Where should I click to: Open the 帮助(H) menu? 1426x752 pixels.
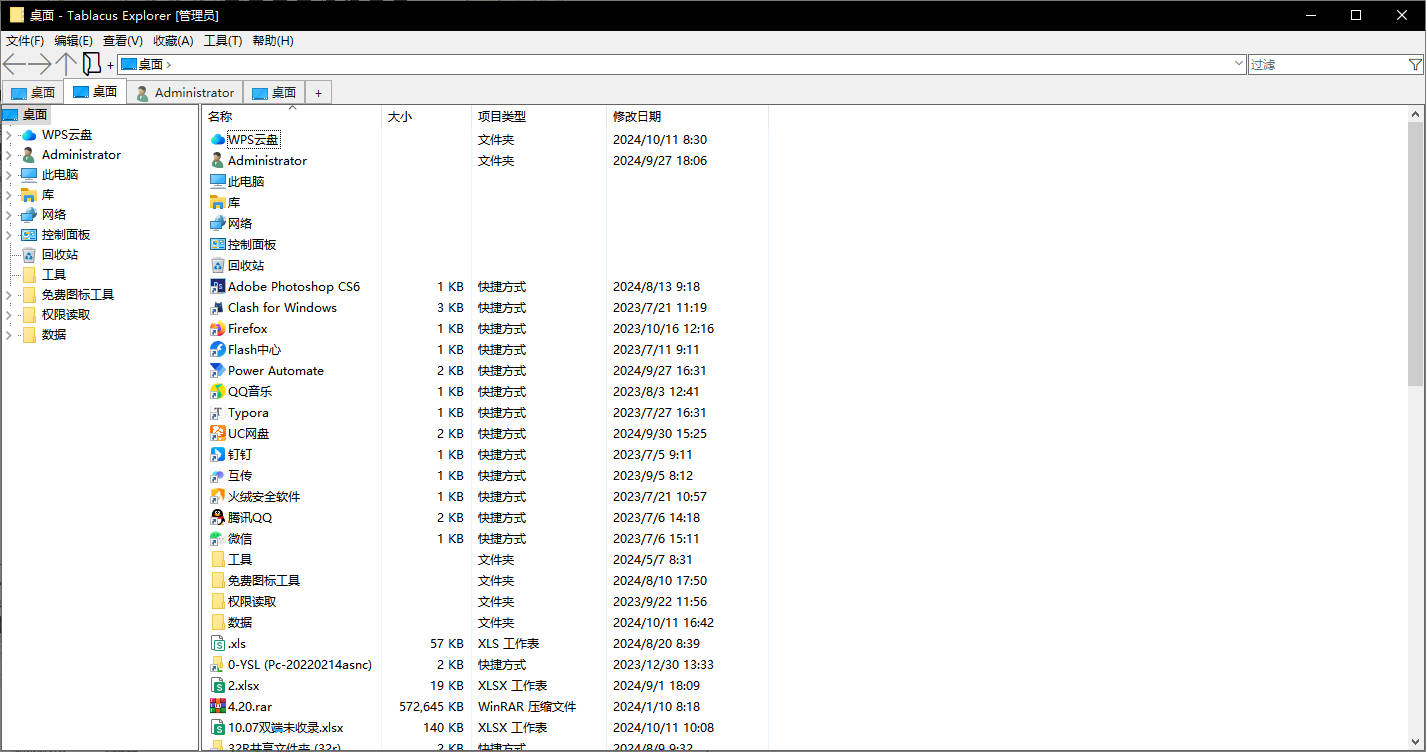coord(273,41)
